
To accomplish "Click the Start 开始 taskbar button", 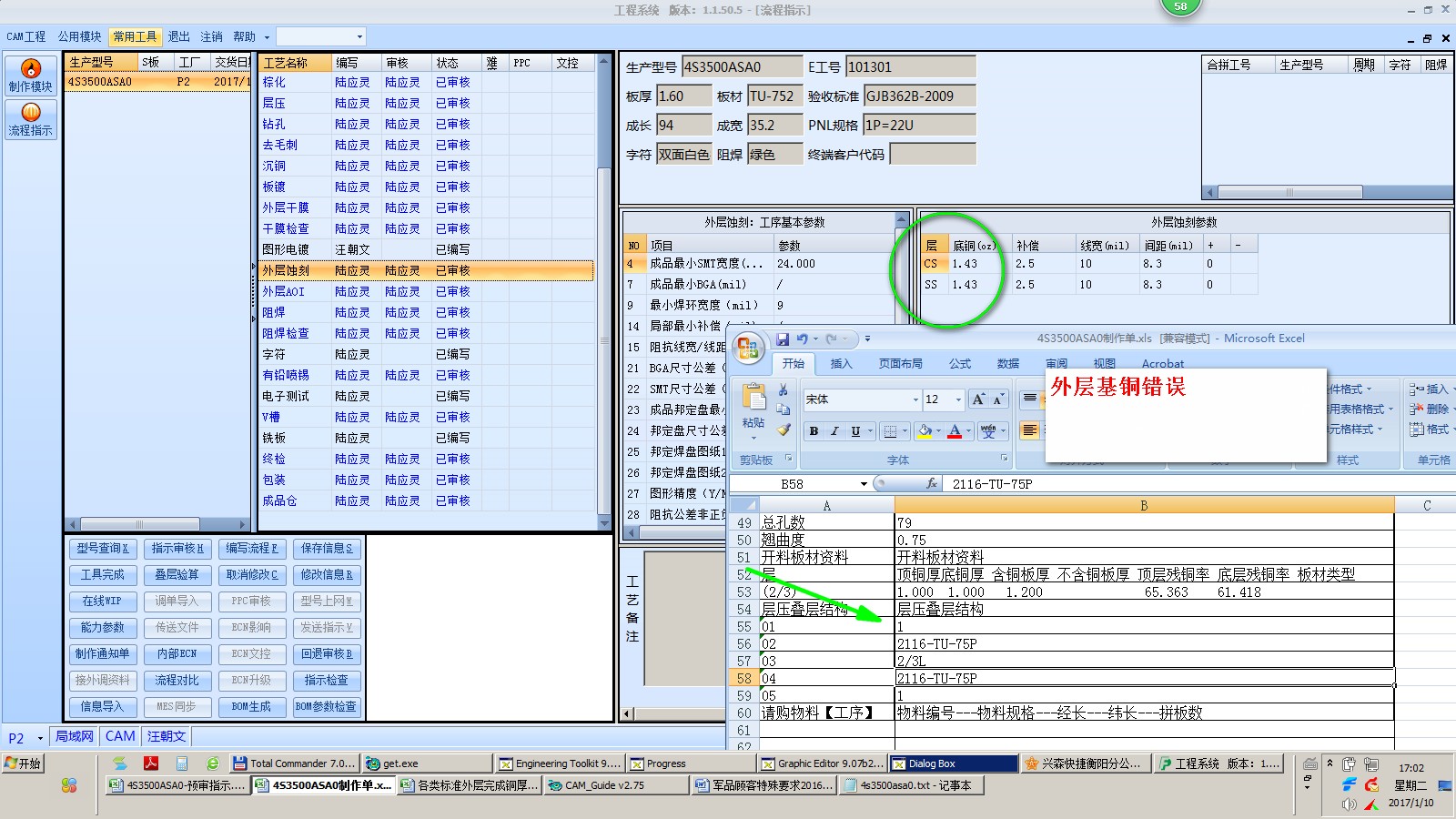I will tap(23, 763).
